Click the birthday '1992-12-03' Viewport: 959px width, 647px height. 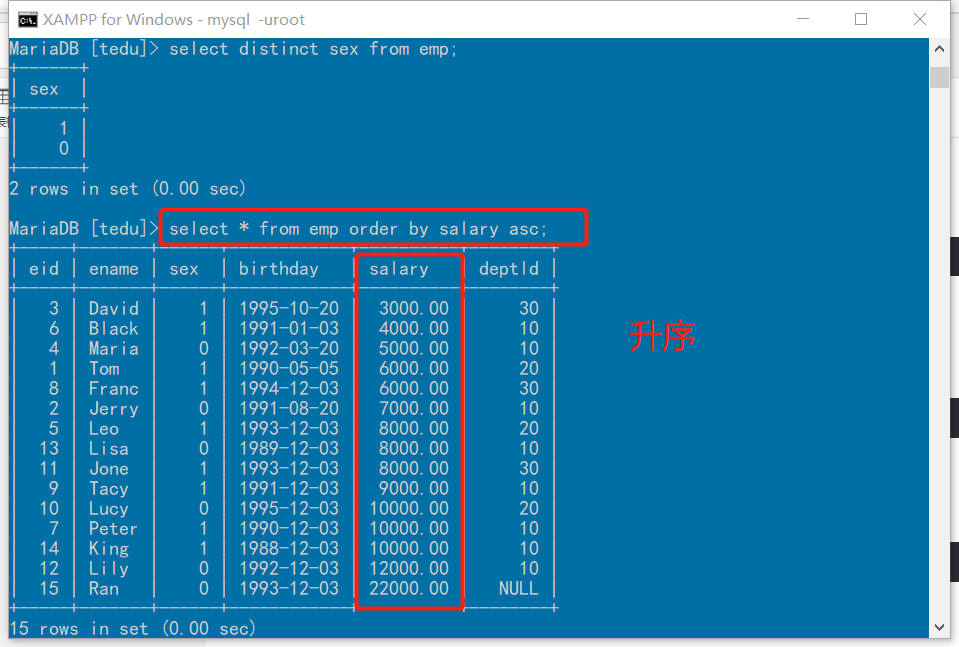[289, 569]
